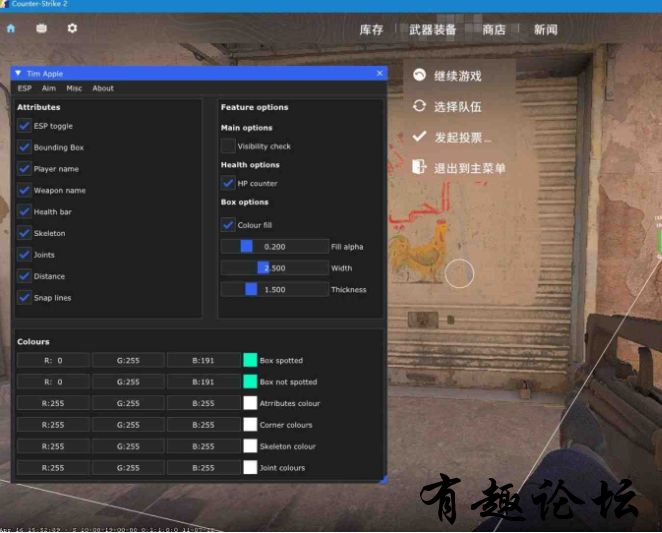The height and width of the screenshot is (533, 662).
Task: Click the Thickness slider
Action: coord(275,290)
